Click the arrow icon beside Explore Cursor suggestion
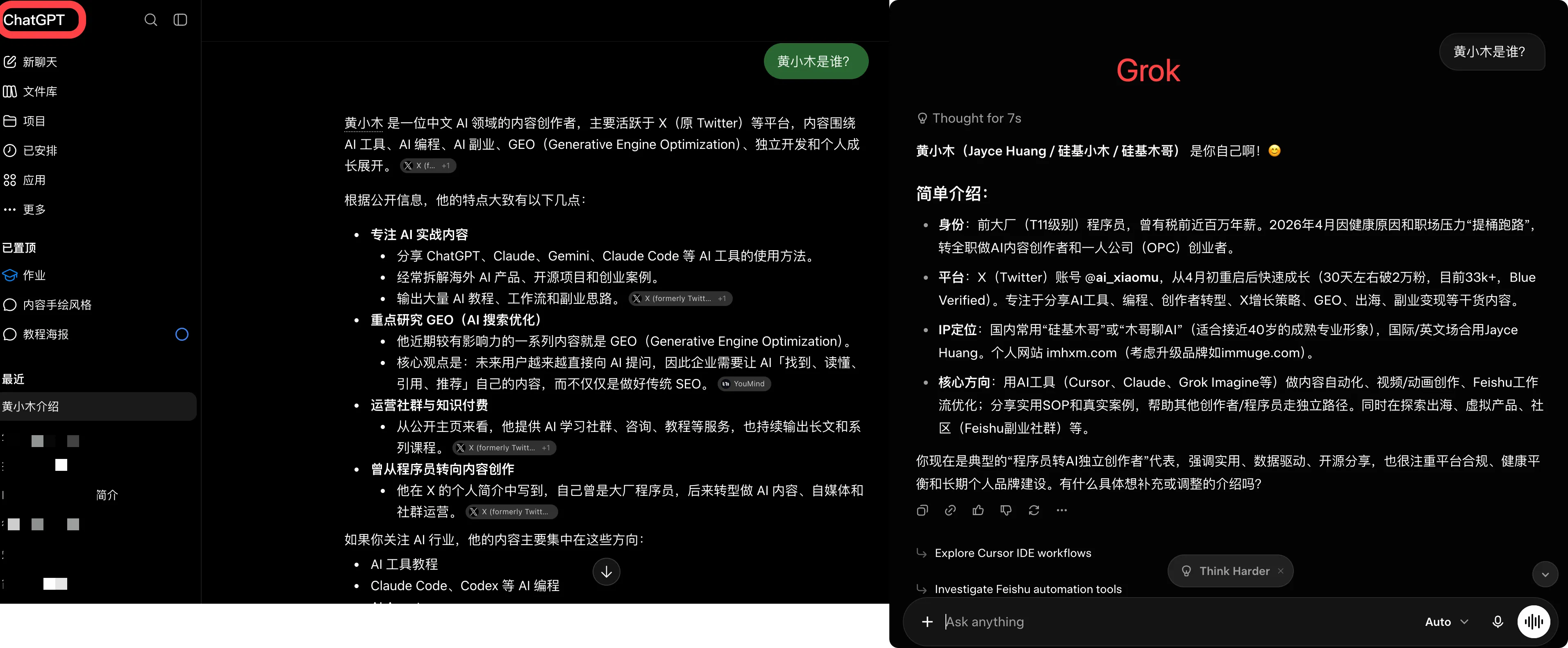 tap(922, 553)
